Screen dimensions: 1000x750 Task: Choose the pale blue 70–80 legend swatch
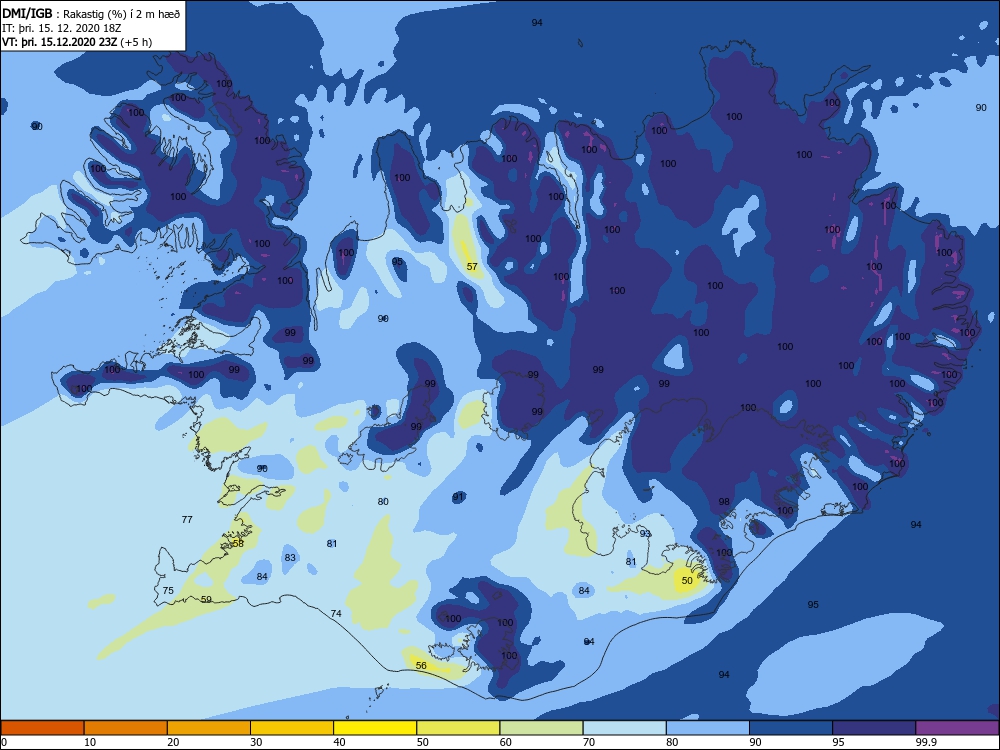(x=624, y=728)
